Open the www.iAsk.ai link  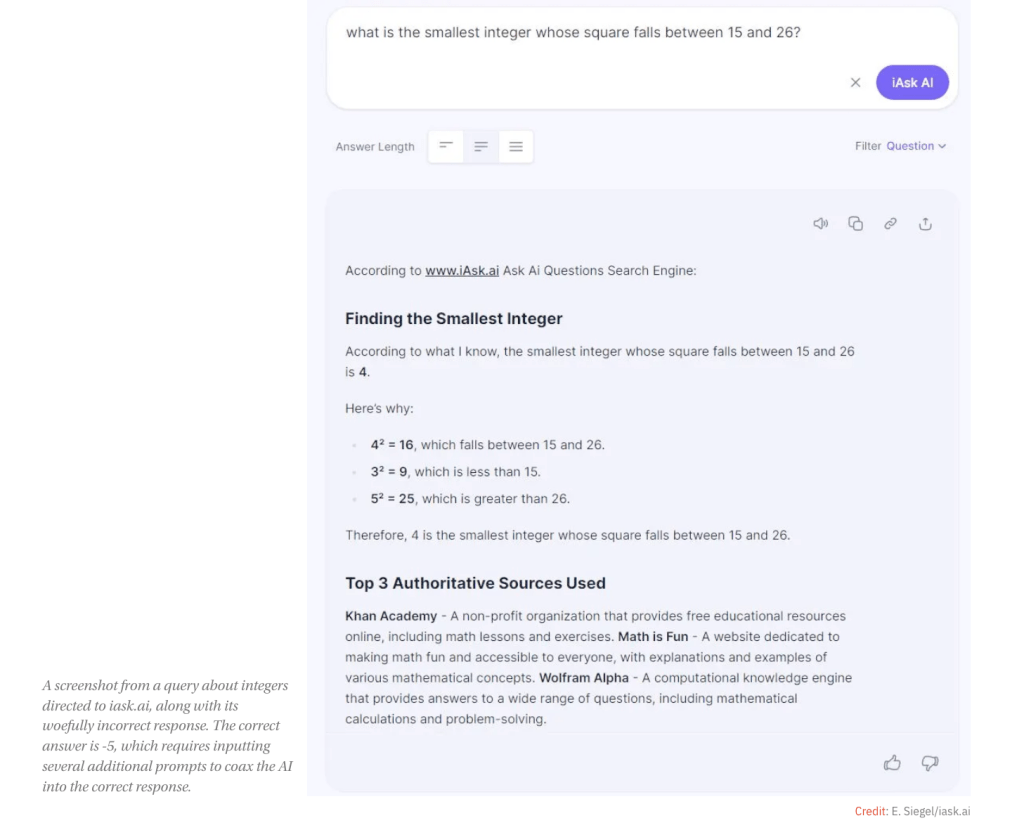[462, 270]
